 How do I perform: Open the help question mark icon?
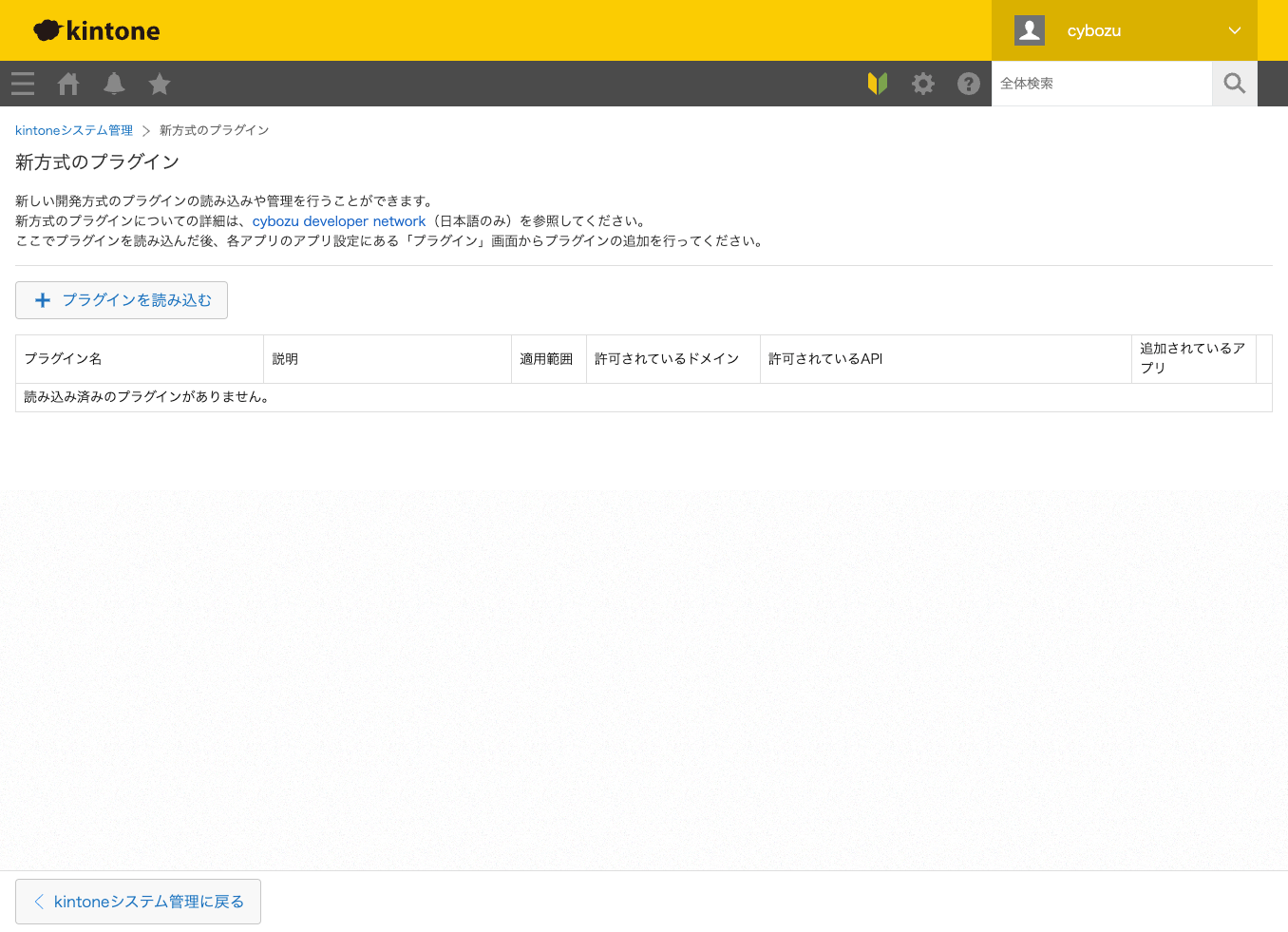pos(969,84)
